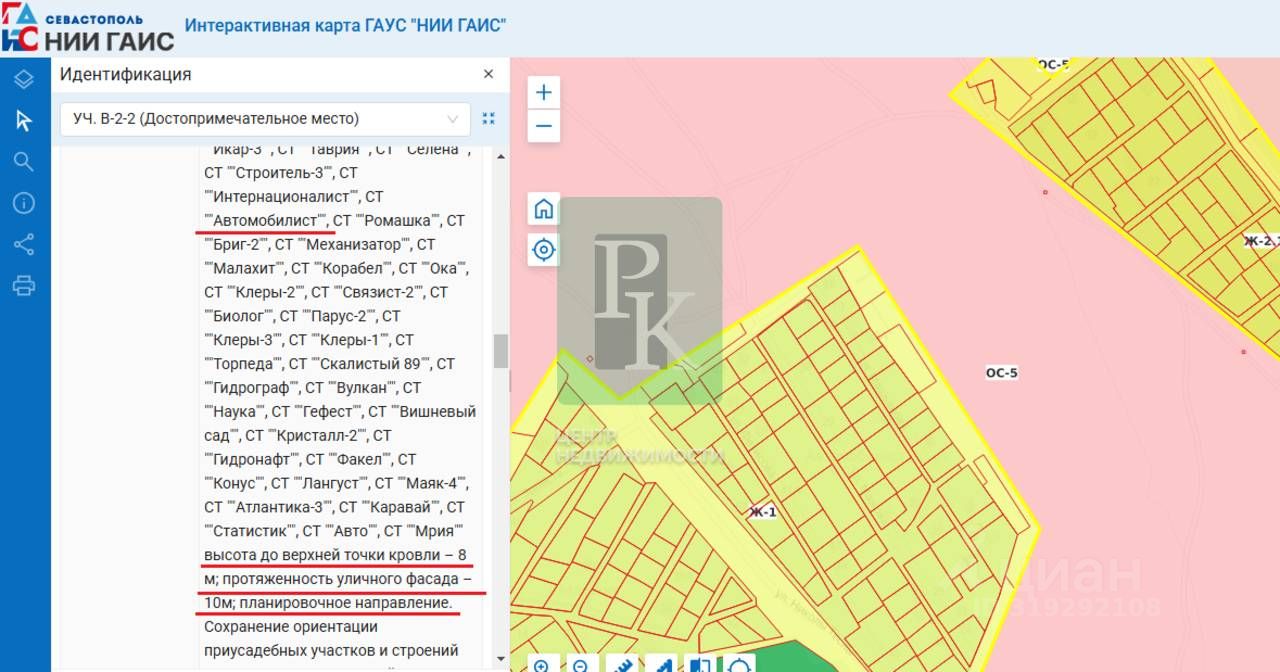Click the magnifier-plus zoom tool at bottom
1280x672 pixels.
(x=542, y=664)
